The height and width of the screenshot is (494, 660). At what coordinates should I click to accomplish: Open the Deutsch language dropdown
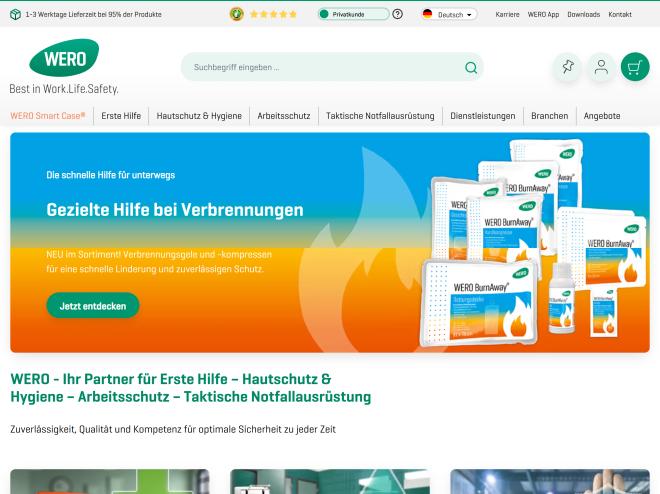[x=450, y=14]
